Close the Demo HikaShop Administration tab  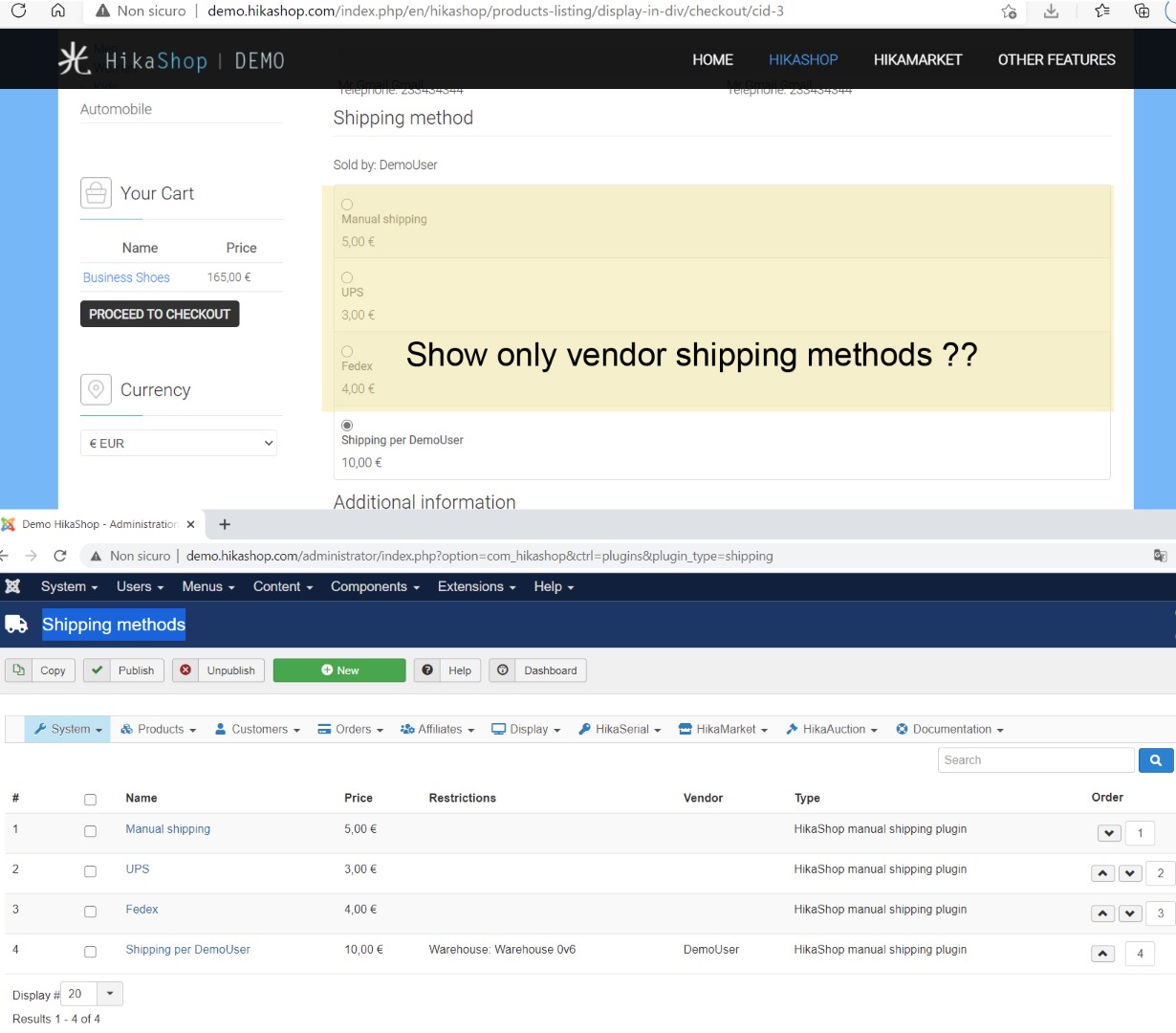[190, 524]
